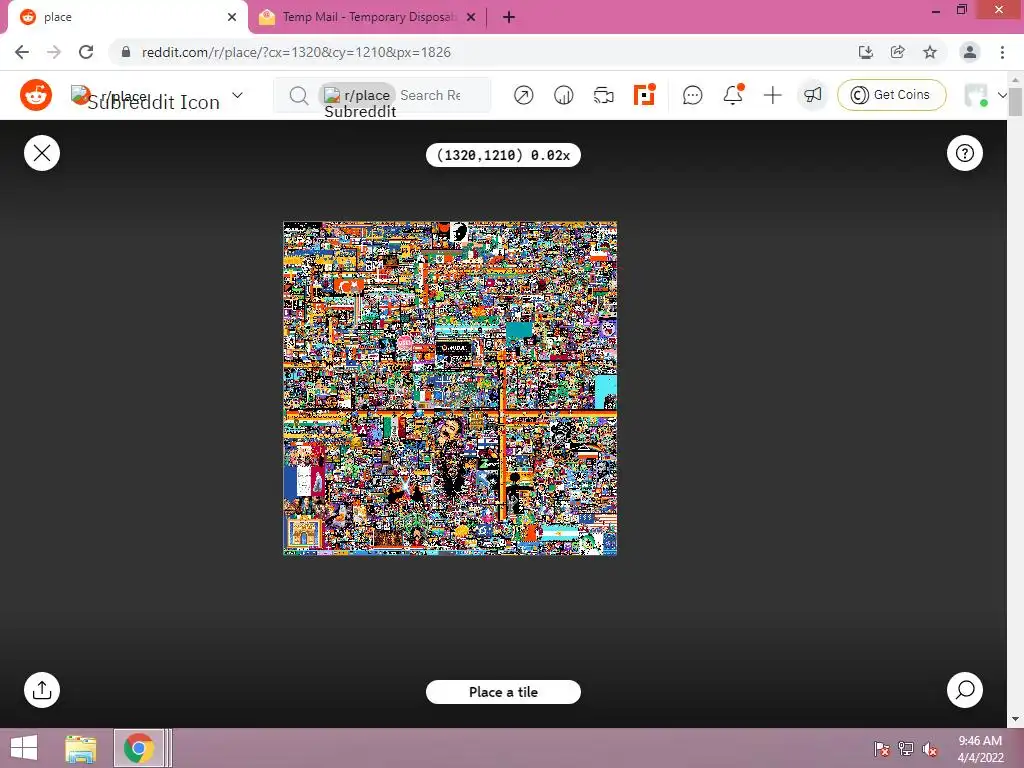Open the Chrome profile icon

(x=970, y=52)
